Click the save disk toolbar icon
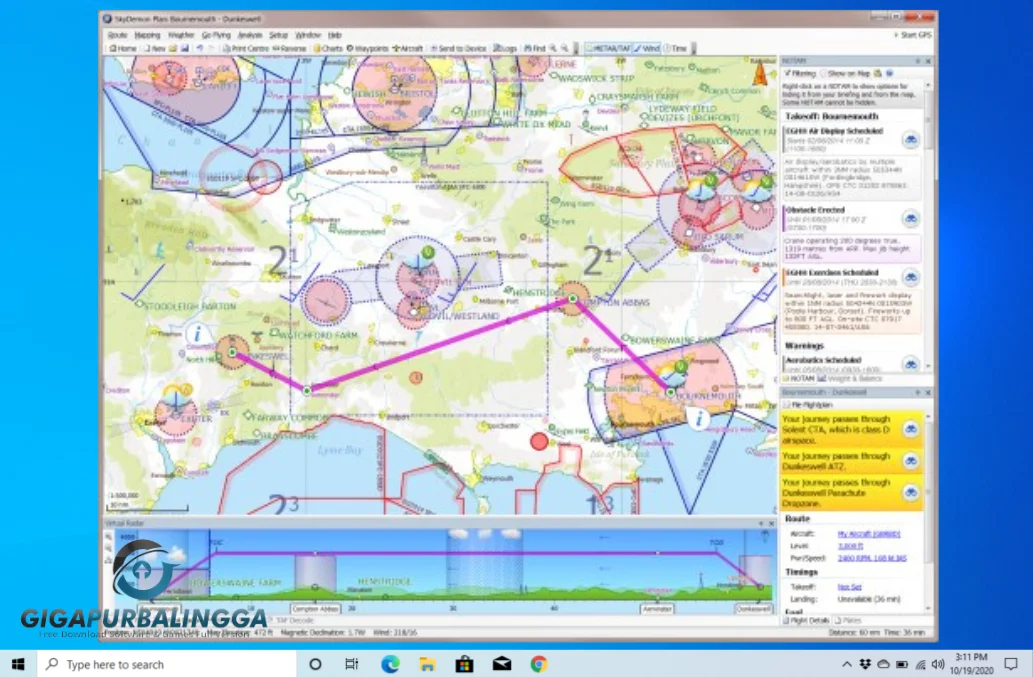 coord(185,48)
